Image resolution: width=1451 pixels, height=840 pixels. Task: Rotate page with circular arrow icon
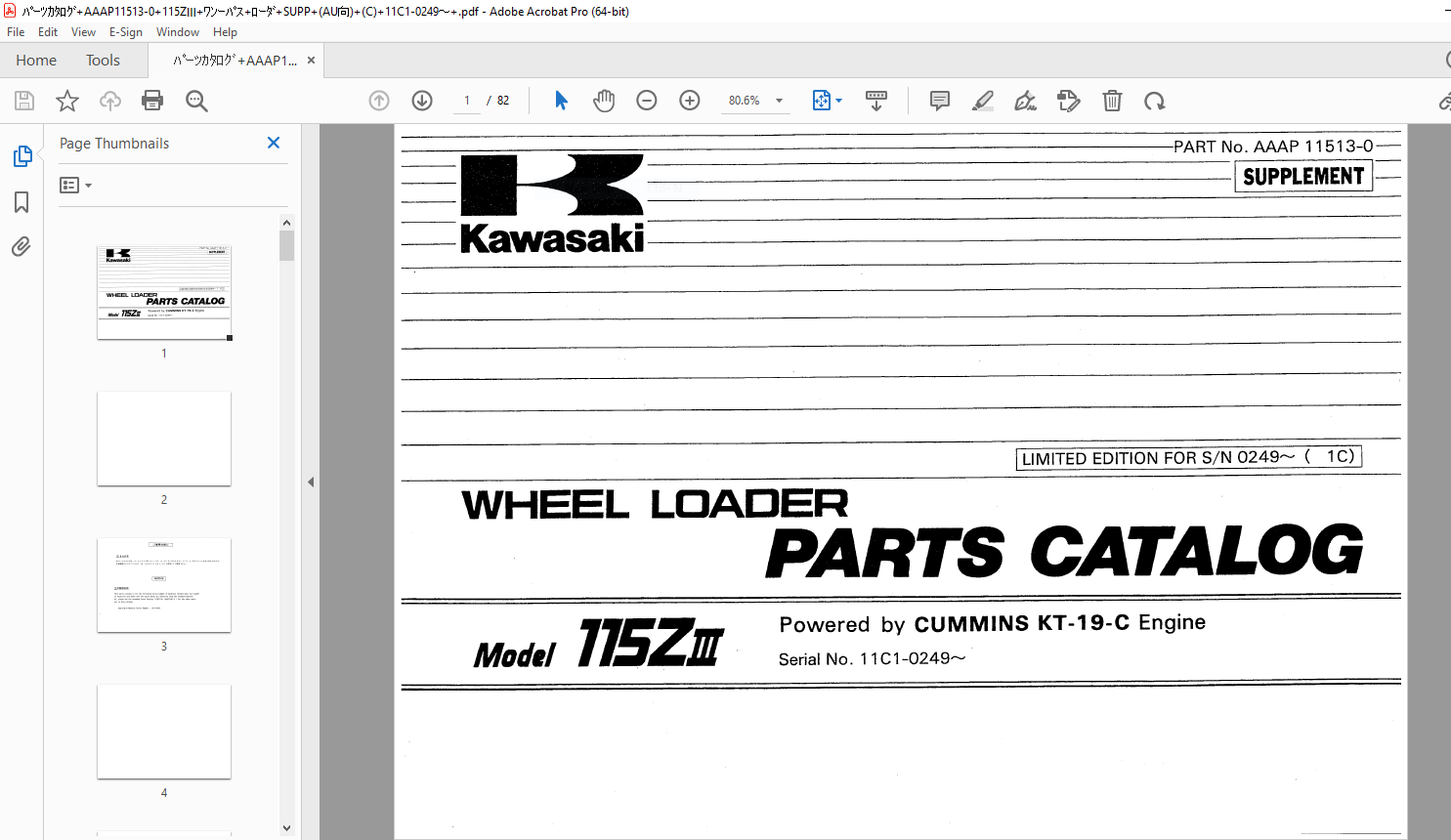(x=1155, y=101)
